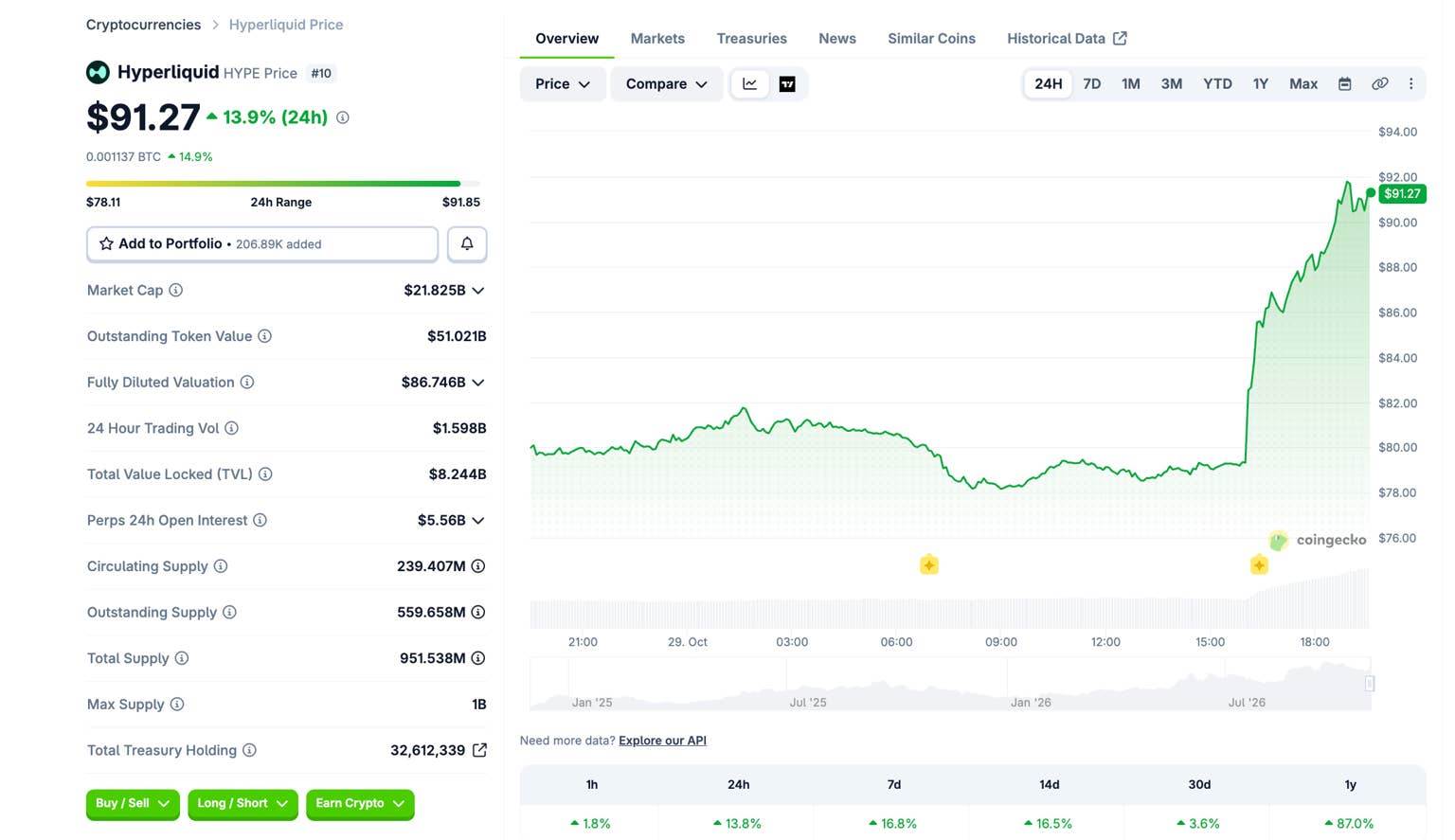Open the Earn Crypto dropdown
The width and height of the screenshot is (1455, 840).
pyautogui.click(x=360, y=804)
